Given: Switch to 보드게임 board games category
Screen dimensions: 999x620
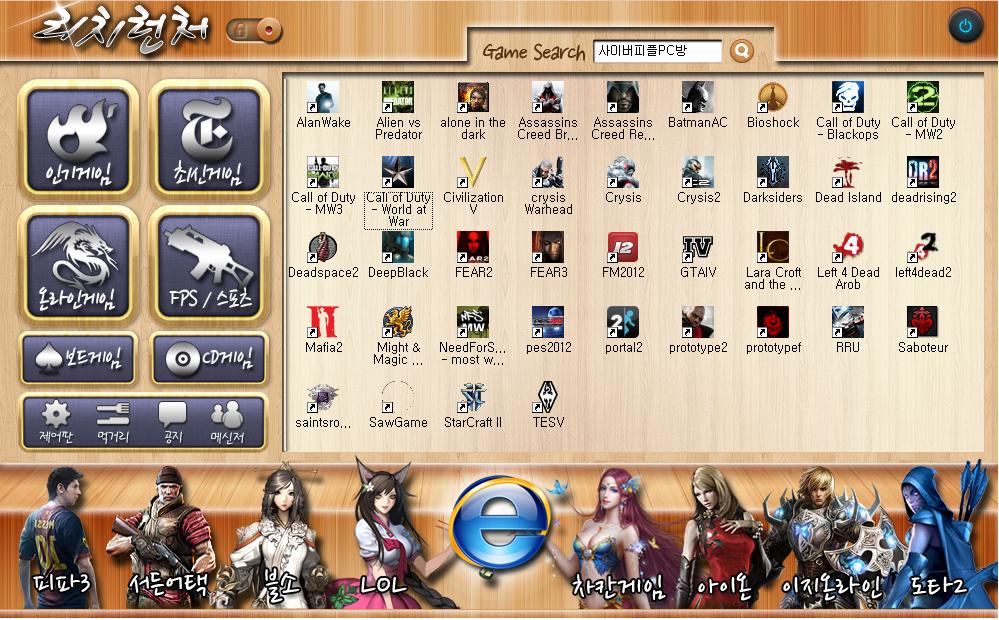Looking at the screenshot, I should [x=79, y=358].
